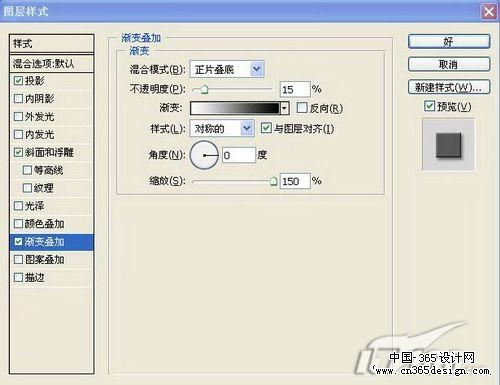Select the 描边 label in styles list
500x385 pixels.
[x=35, y=277]
